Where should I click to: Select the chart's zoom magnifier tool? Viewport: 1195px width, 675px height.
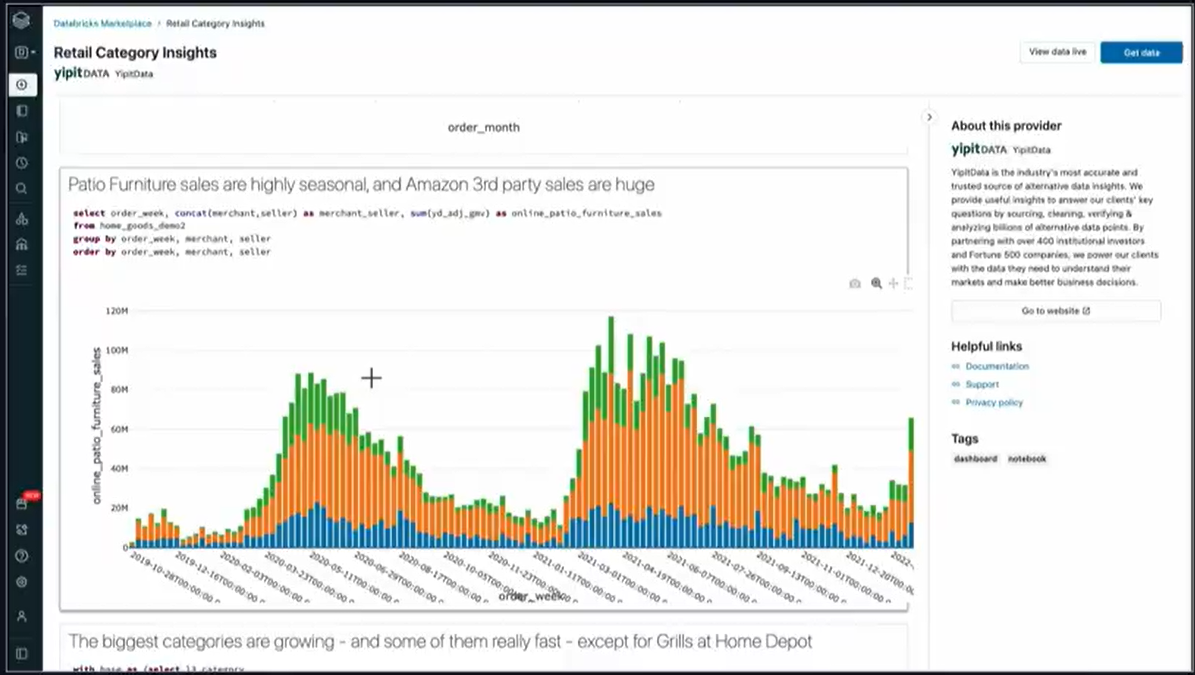click(876, 283)
